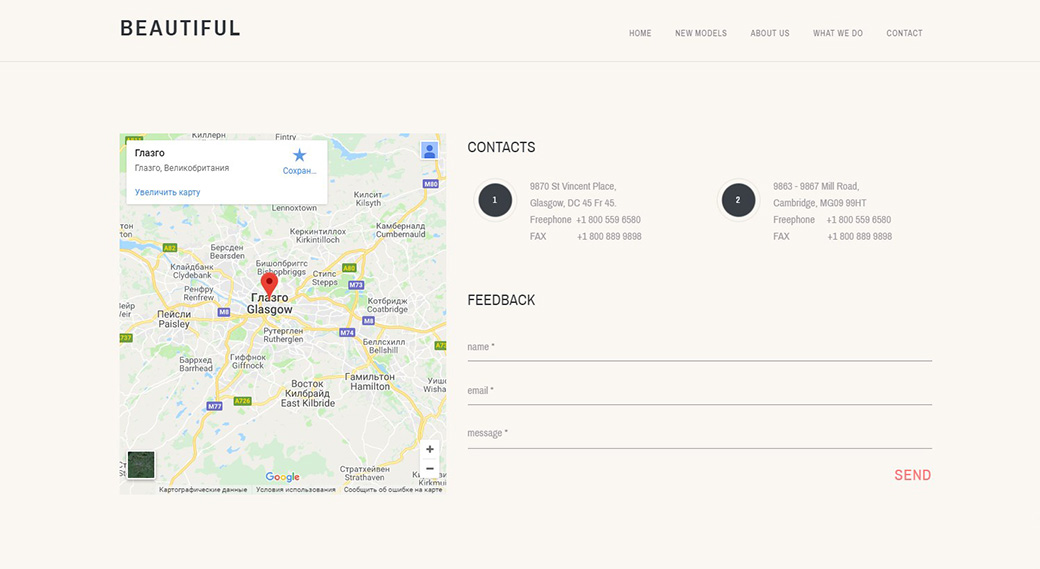Zoom out the map with minus button

(x=429, y=469)
